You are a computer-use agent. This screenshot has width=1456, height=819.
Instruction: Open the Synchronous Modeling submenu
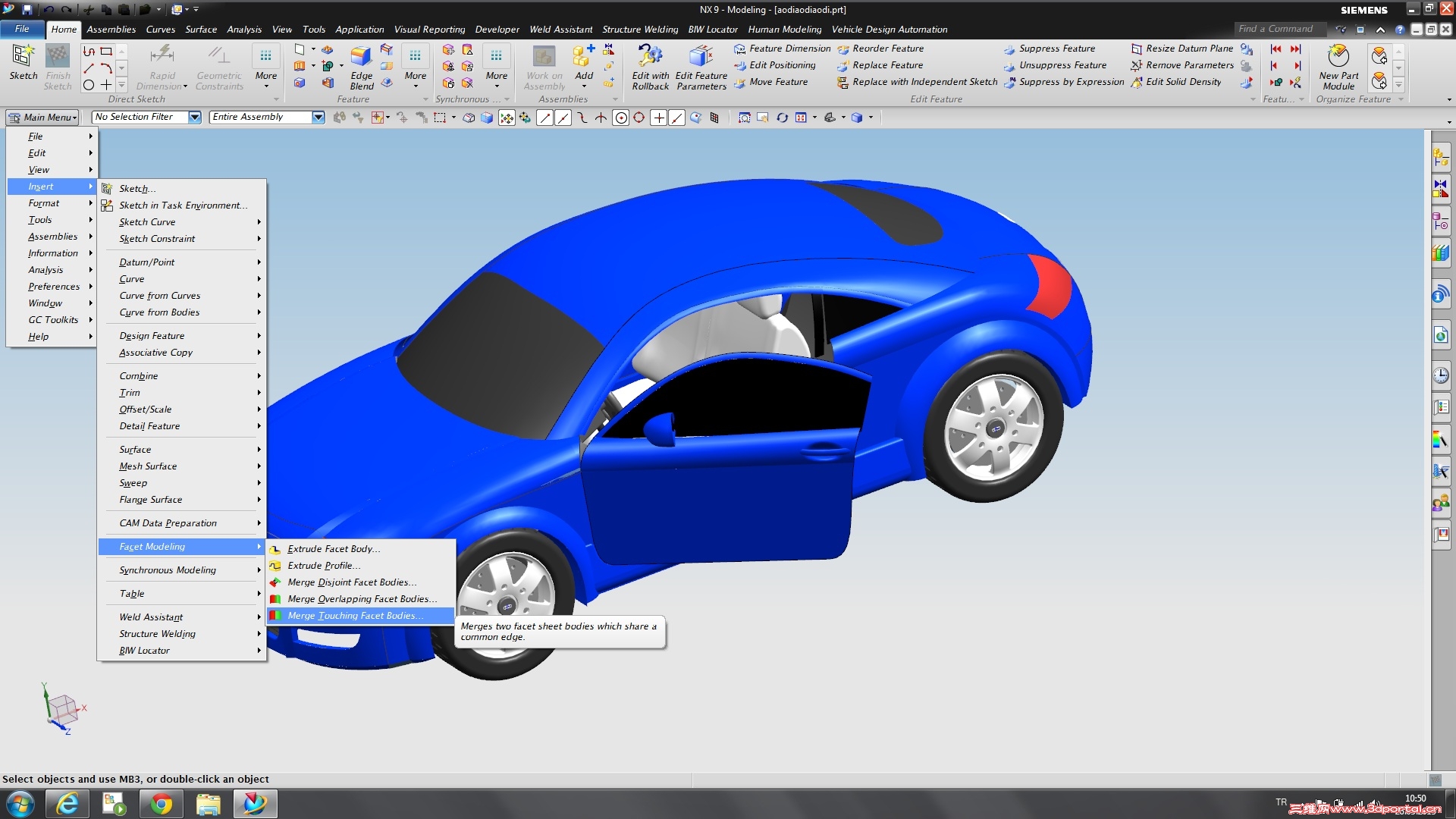pyautogui.click(x=182, y=570)
